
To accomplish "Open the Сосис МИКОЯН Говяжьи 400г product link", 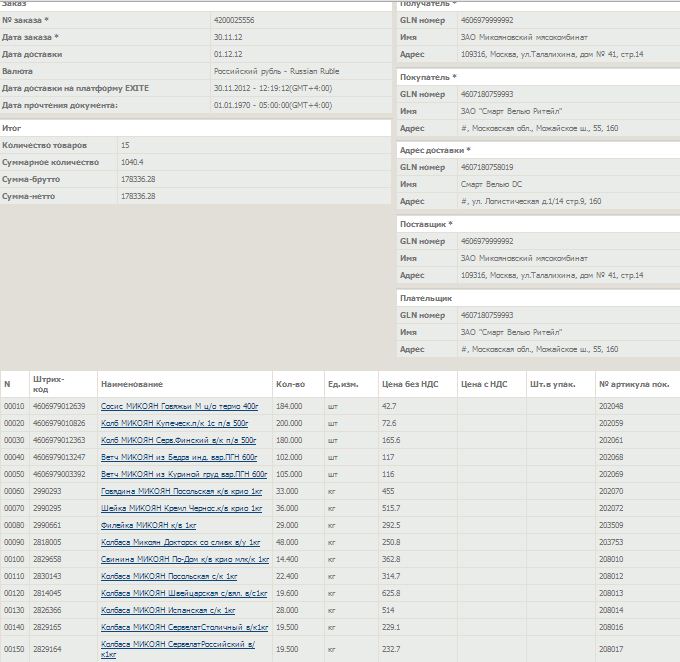I will (x=180, y=406).
